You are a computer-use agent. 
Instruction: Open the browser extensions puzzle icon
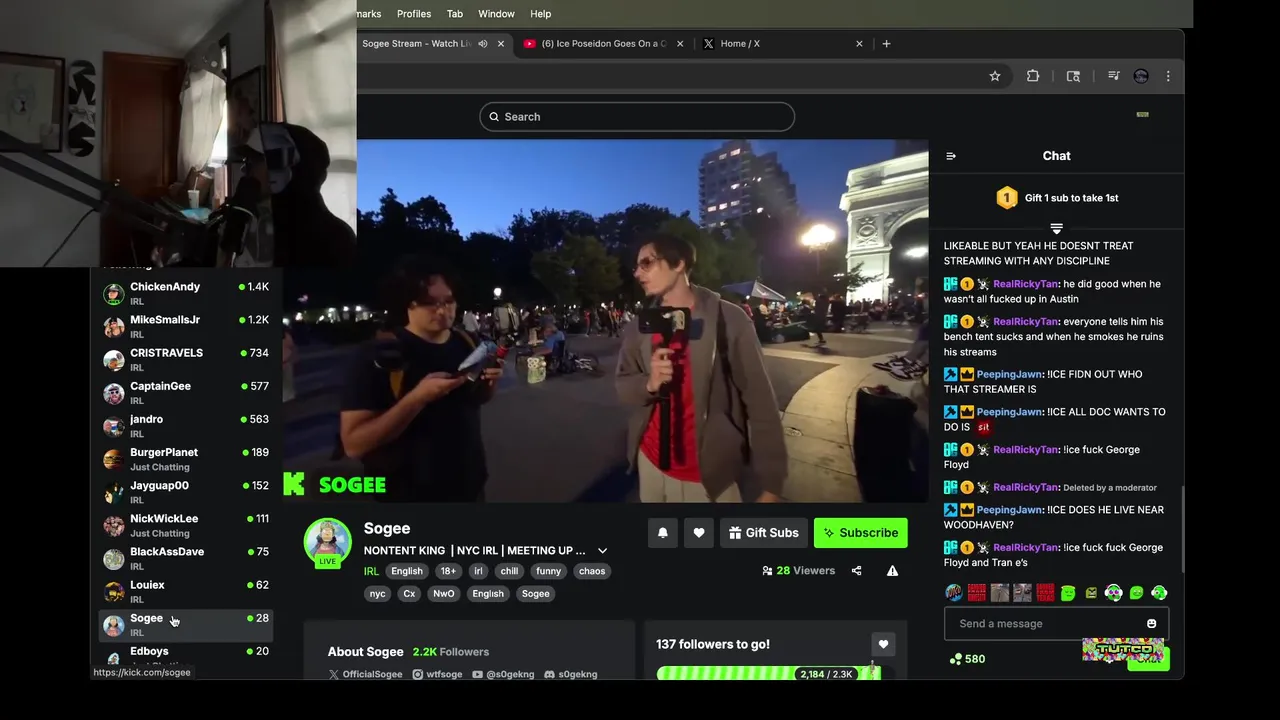coord(1033,76)
